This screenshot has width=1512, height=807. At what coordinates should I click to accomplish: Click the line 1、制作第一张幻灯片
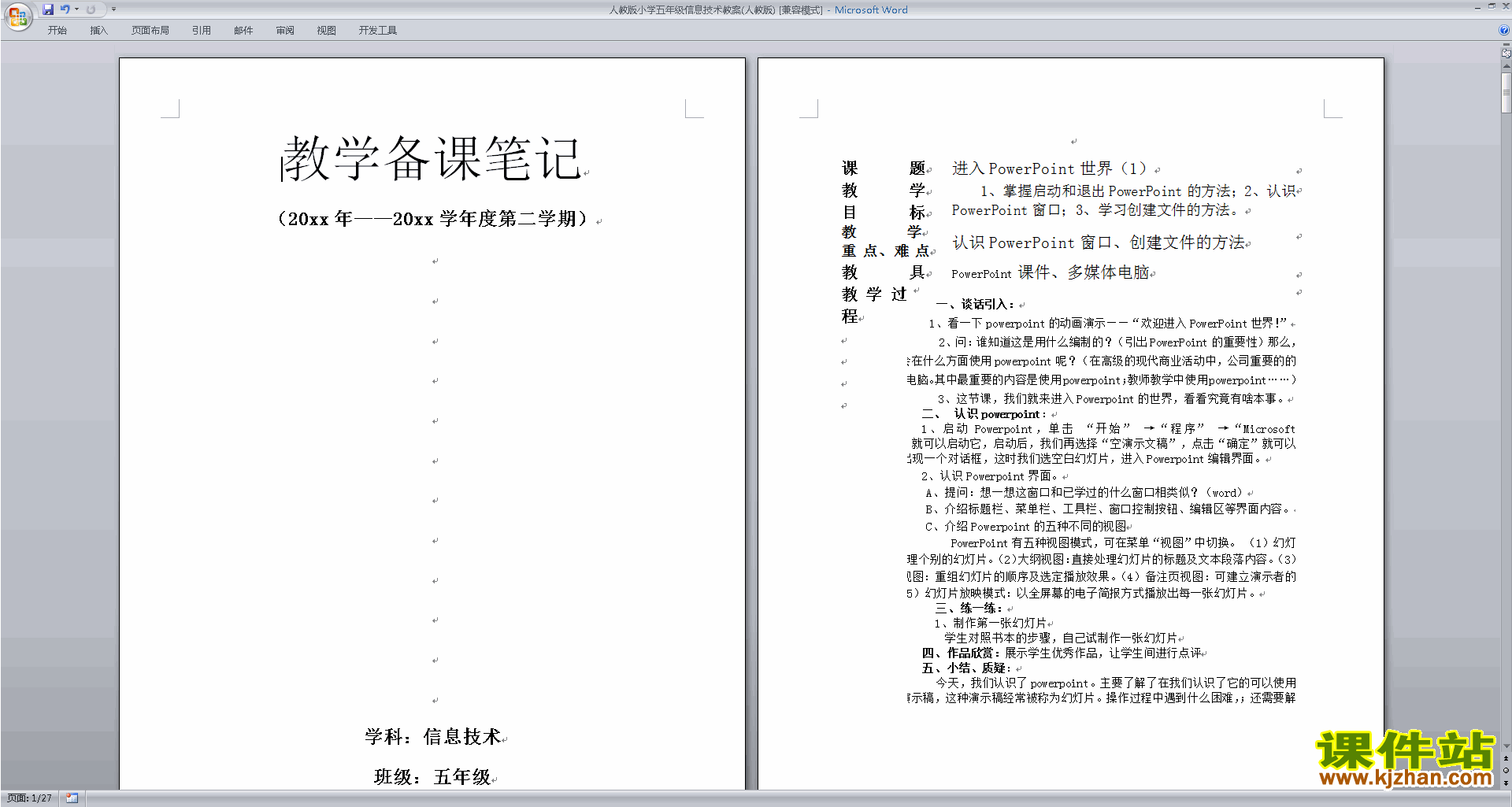pyautogui.click(x=991, y=623)
